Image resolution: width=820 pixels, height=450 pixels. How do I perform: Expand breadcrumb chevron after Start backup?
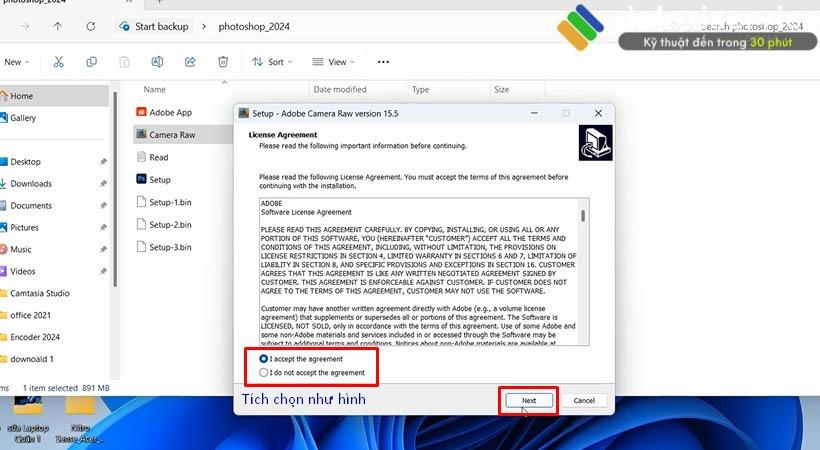pos(204,26)
